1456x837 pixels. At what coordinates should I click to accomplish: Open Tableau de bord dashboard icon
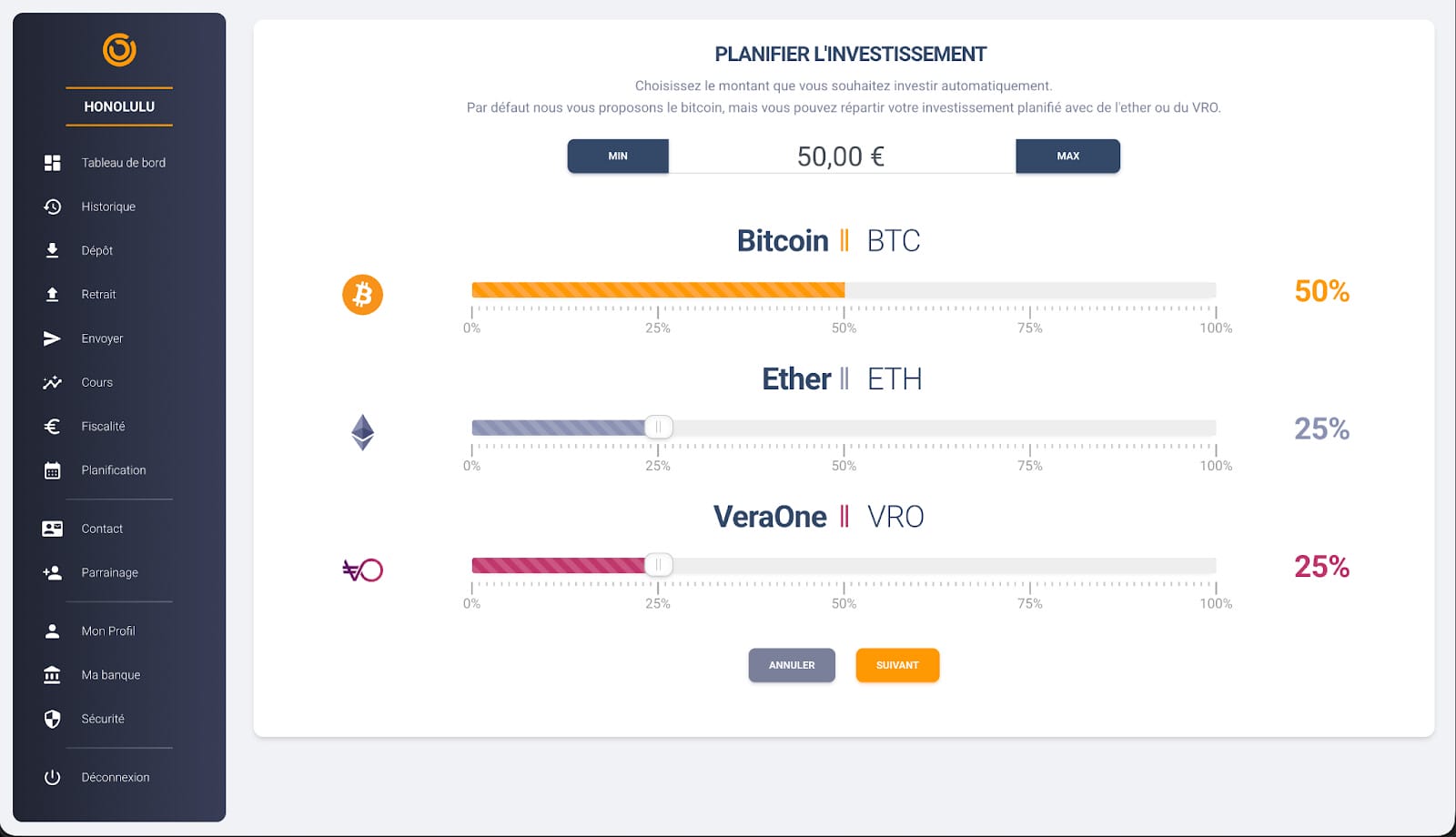[53, 163]
